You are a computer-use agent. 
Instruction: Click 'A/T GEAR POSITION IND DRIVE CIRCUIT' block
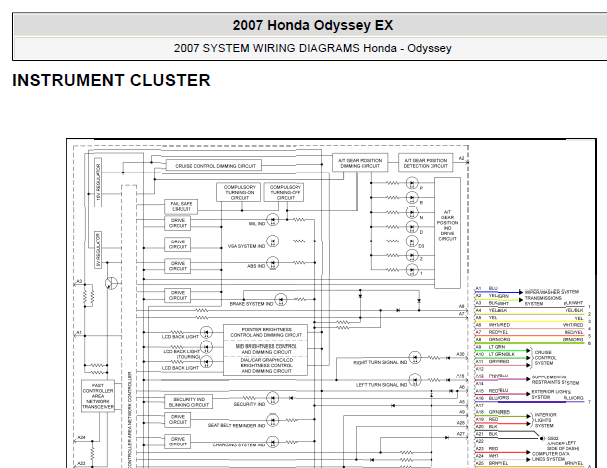click(447, 233)
